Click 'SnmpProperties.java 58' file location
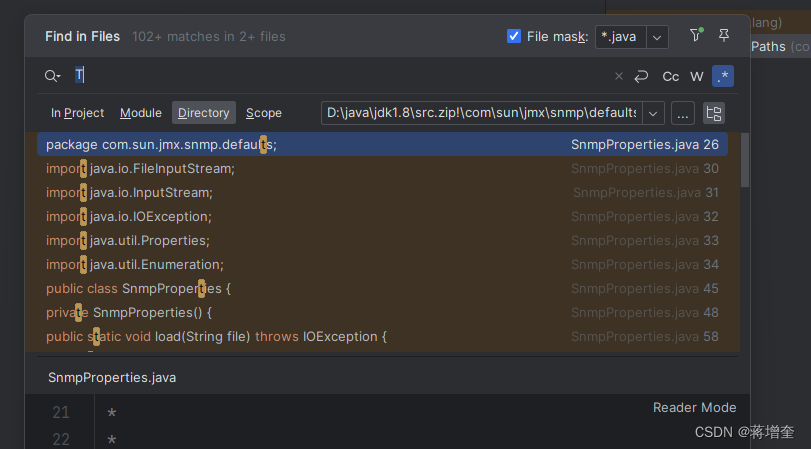The height and width of the screenshot is (449, 811). 644,337
